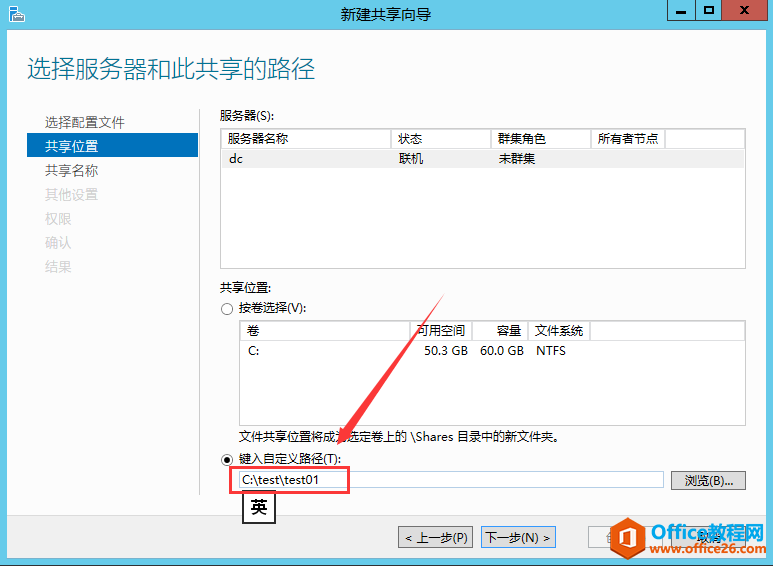This screenshot has height=566, width=773.
Task: Sort by 可用空间 column header
Action: [x=441, y=331]
